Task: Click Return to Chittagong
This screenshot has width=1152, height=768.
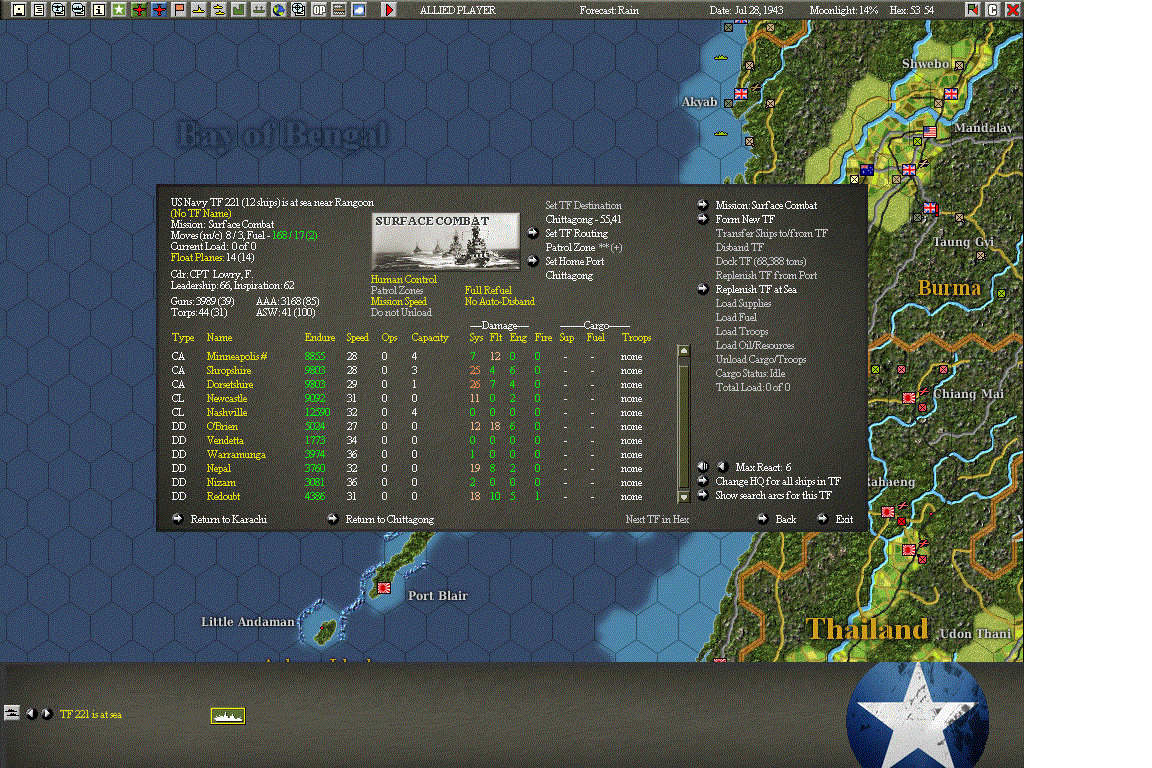Action: [x=389, y=520]
